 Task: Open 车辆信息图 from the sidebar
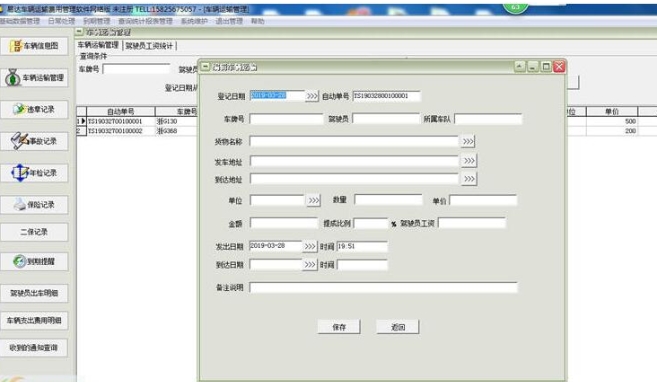pos(34,46)
